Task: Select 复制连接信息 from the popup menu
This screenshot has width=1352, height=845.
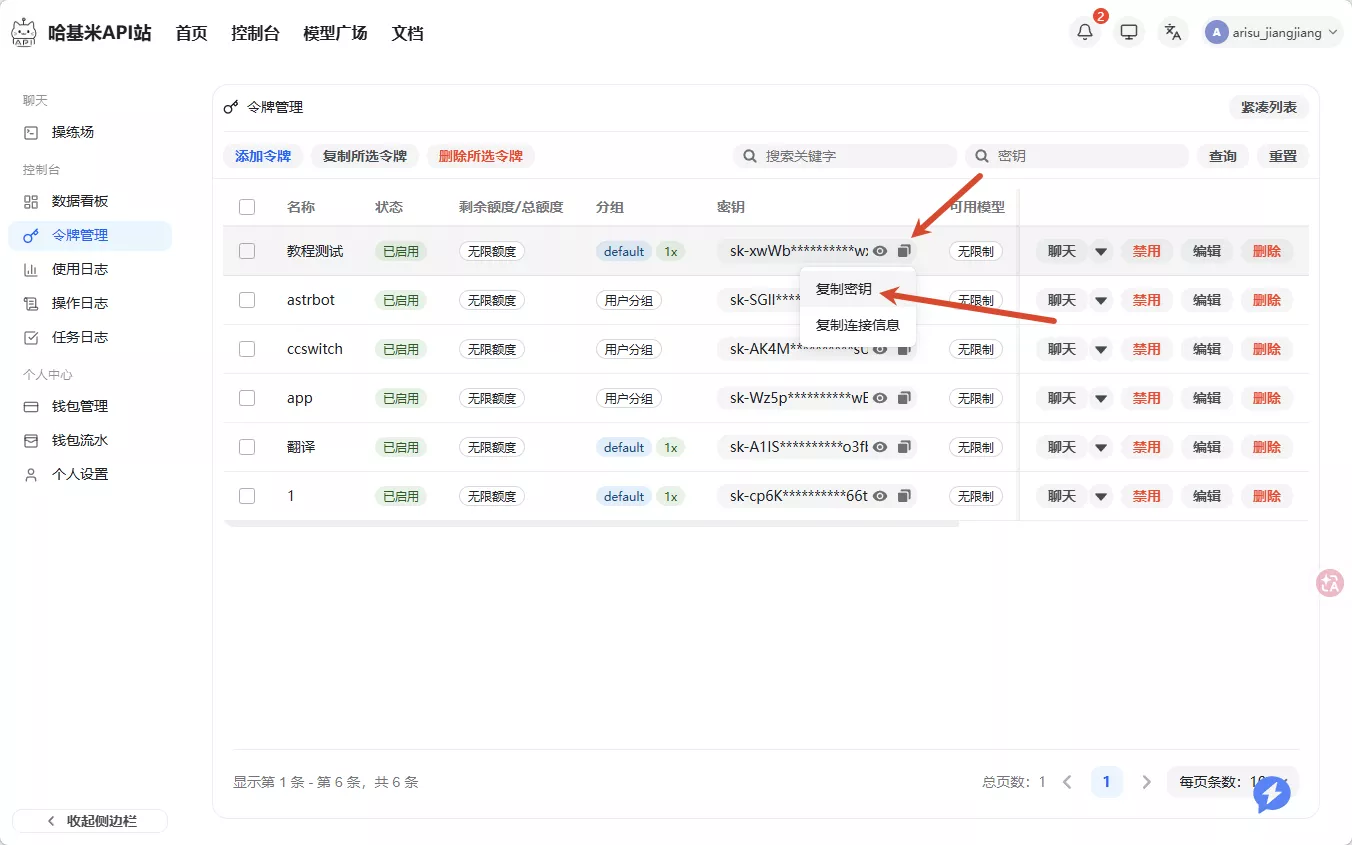Action: click(x=858, y=325)
